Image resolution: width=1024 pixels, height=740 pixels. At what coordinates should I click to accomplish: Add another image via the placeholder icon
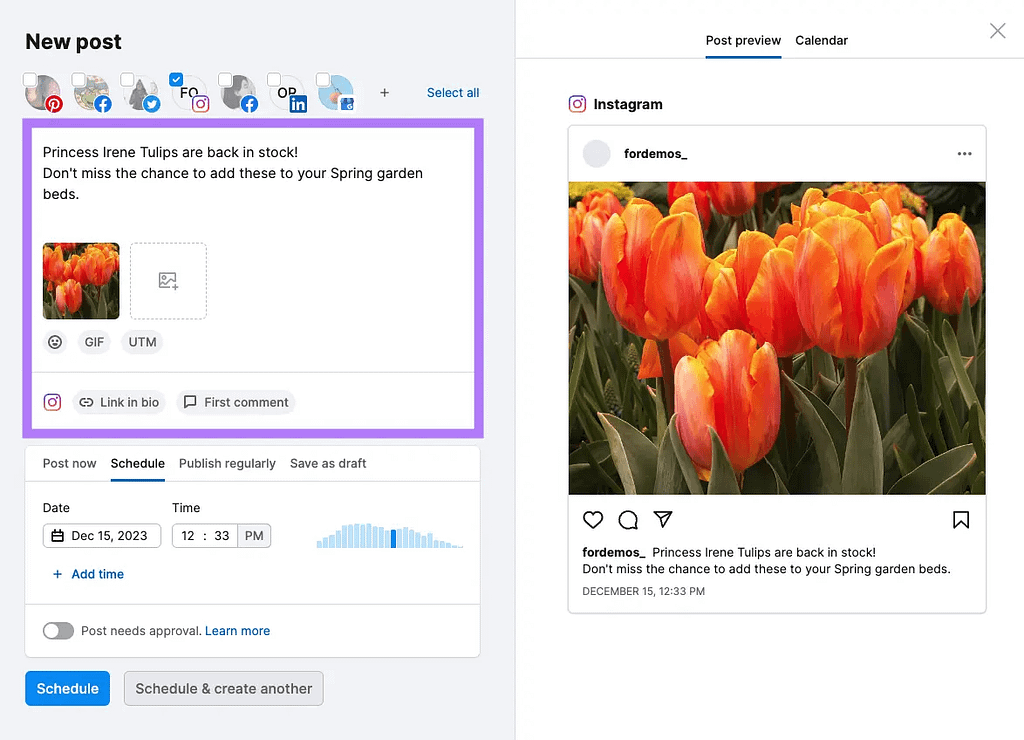168,281
